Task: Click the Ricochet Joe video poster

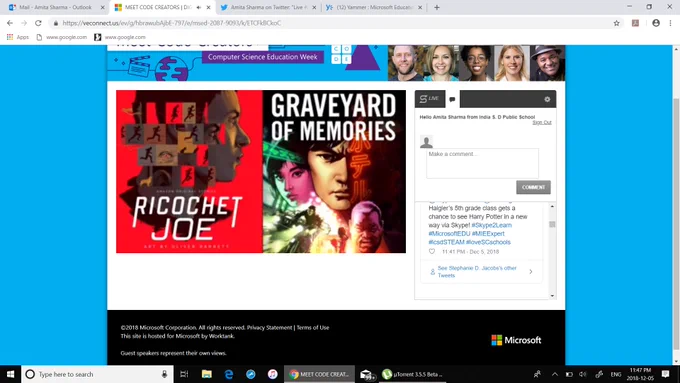Action: coord(189,171)
